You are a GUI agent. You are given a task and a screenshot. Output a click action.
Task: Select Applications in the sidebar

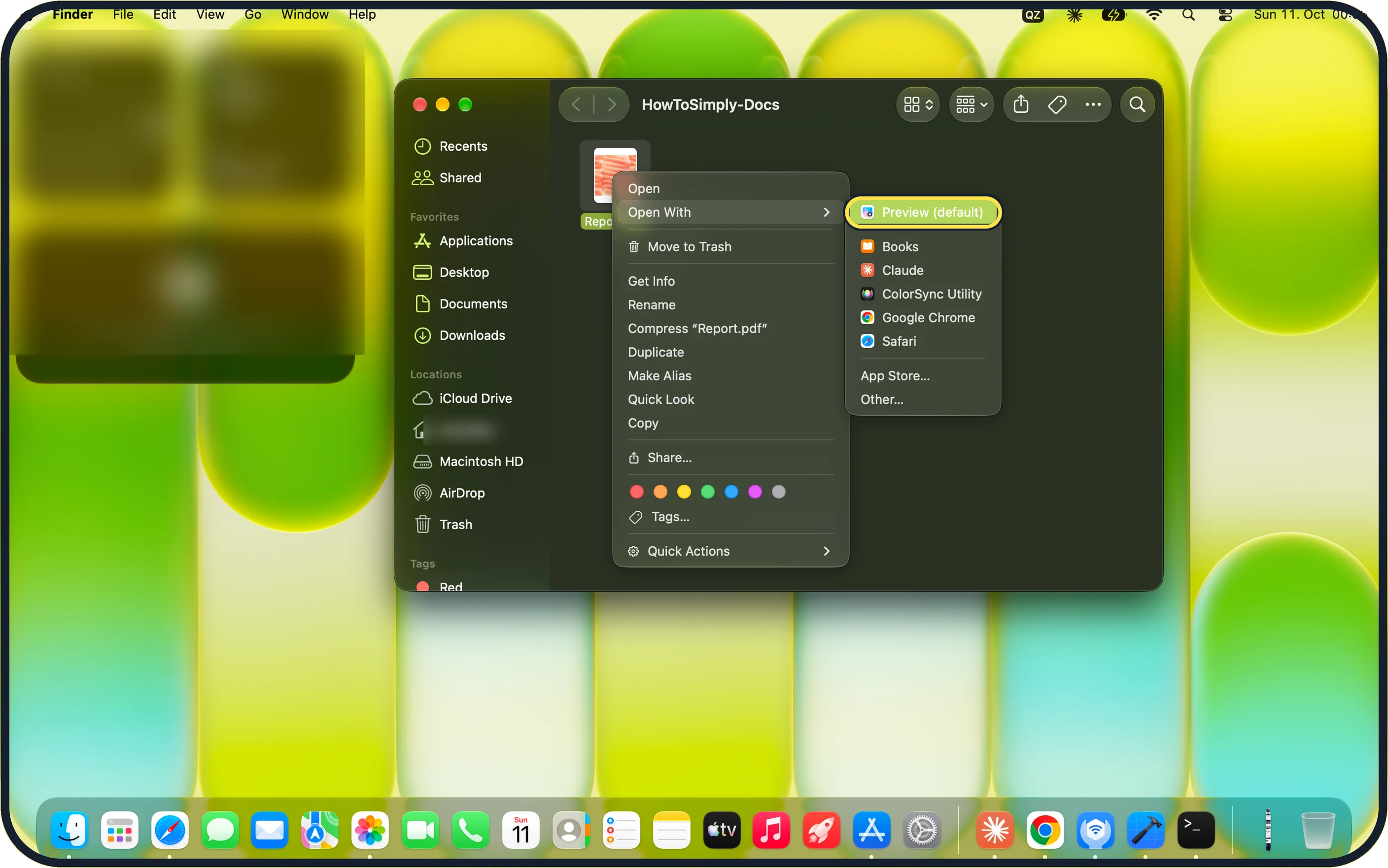pos(472,241)
